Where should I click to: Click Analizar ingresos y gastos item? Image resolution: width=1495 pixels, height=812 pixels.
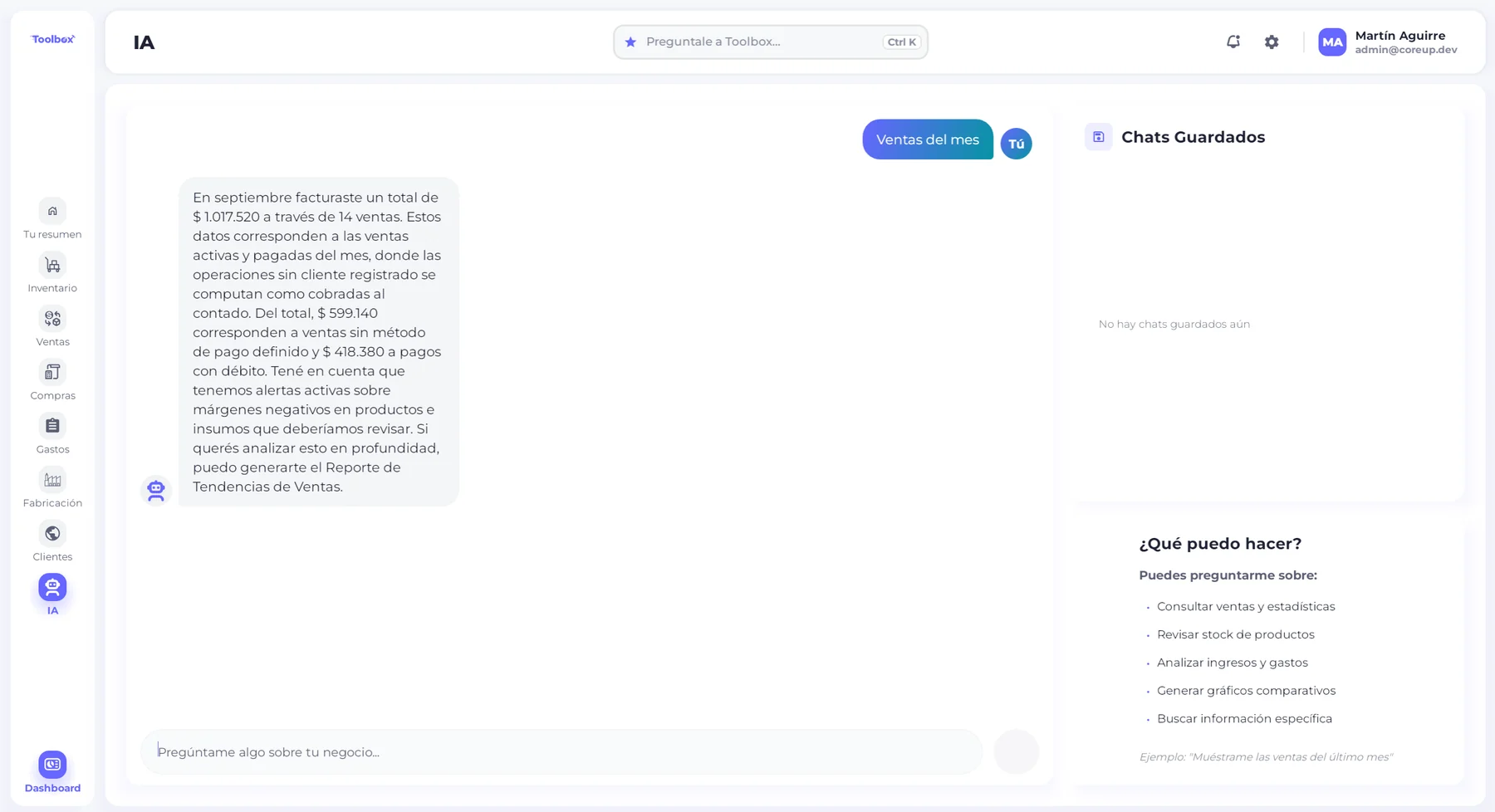pos(1233,663)
